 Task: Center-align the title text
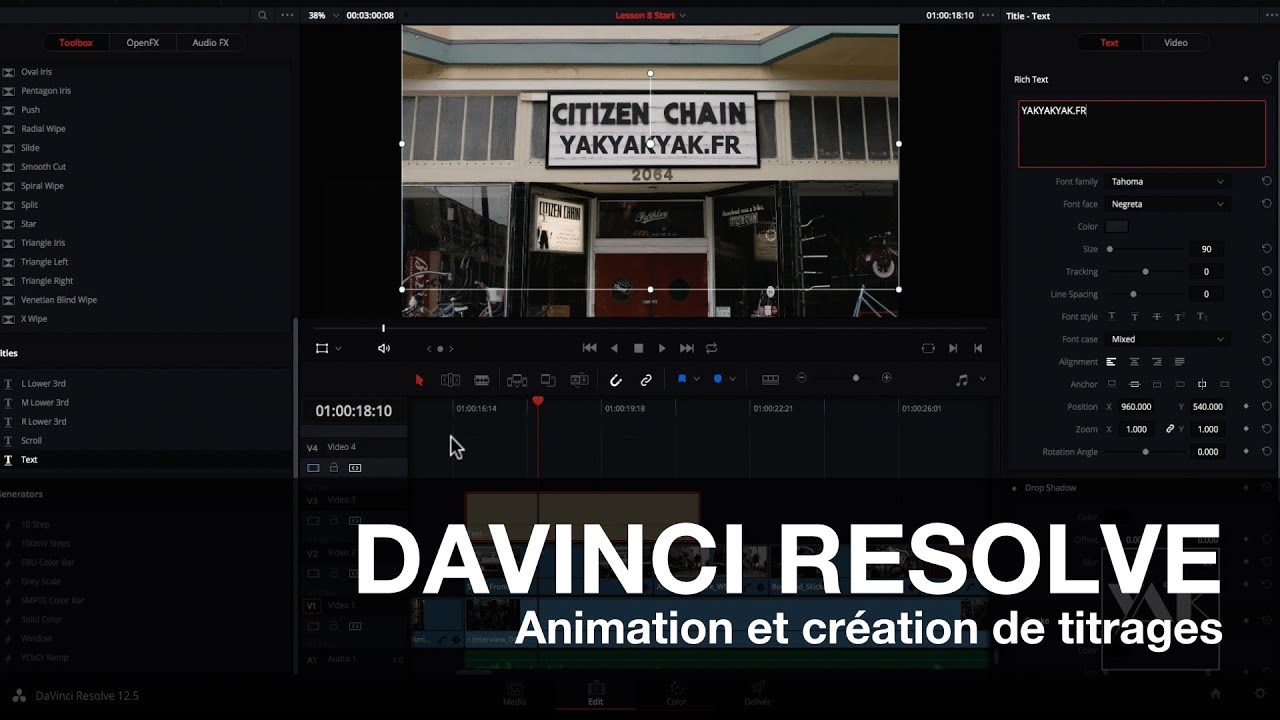click(1134, 362)
